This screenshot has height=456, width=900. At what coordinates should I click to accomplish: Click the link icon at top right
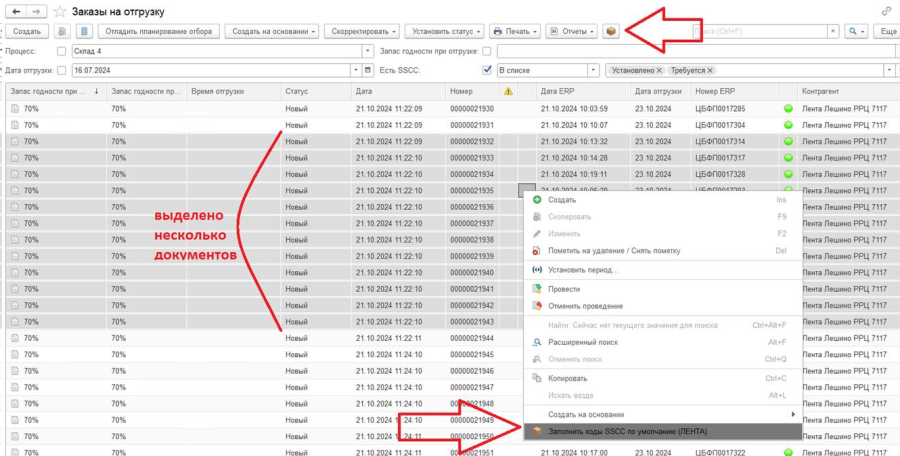coord(886,11)
